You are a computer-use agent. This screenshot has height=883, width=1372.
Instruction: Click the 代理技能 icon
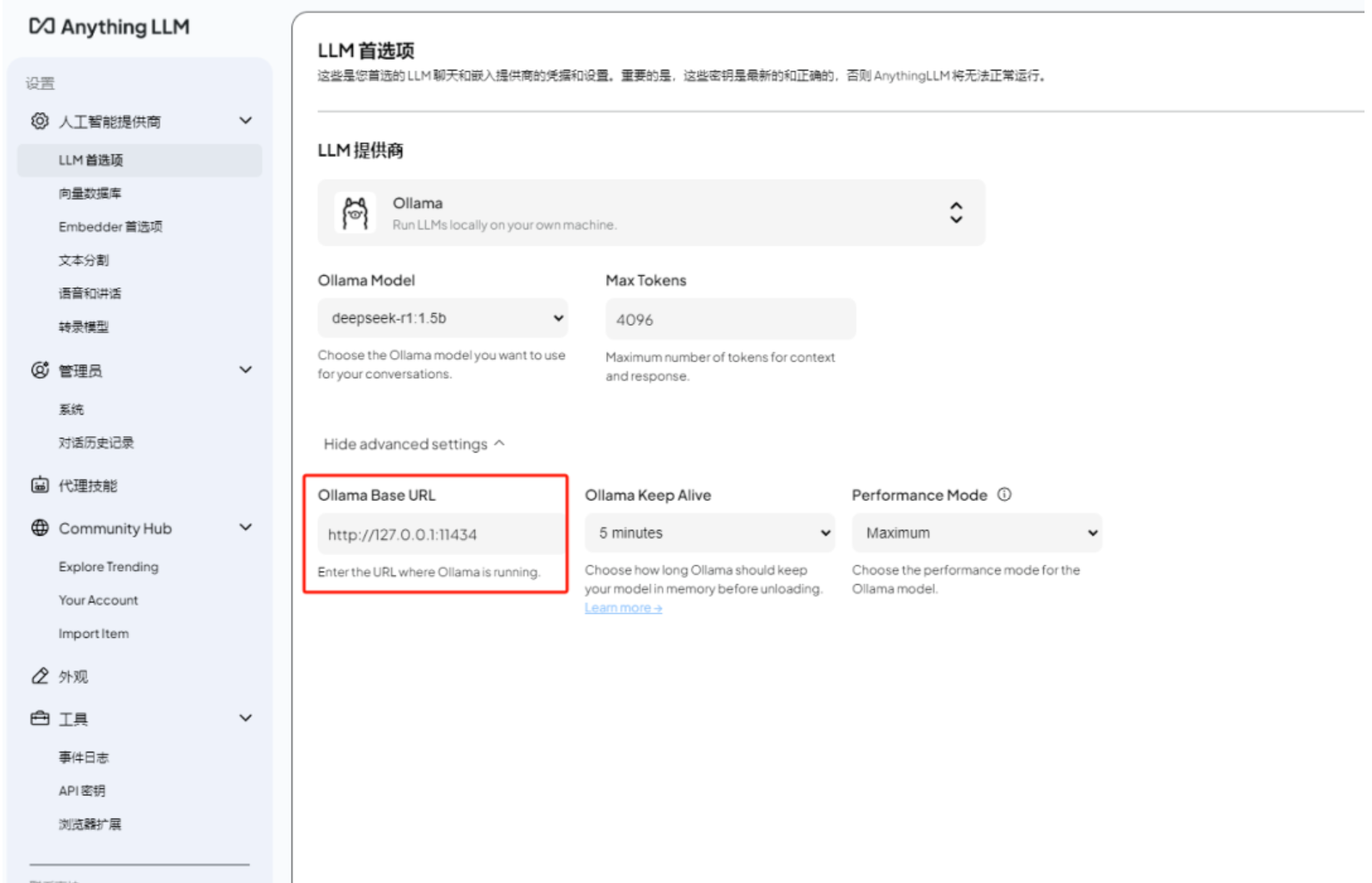[39, 485]
